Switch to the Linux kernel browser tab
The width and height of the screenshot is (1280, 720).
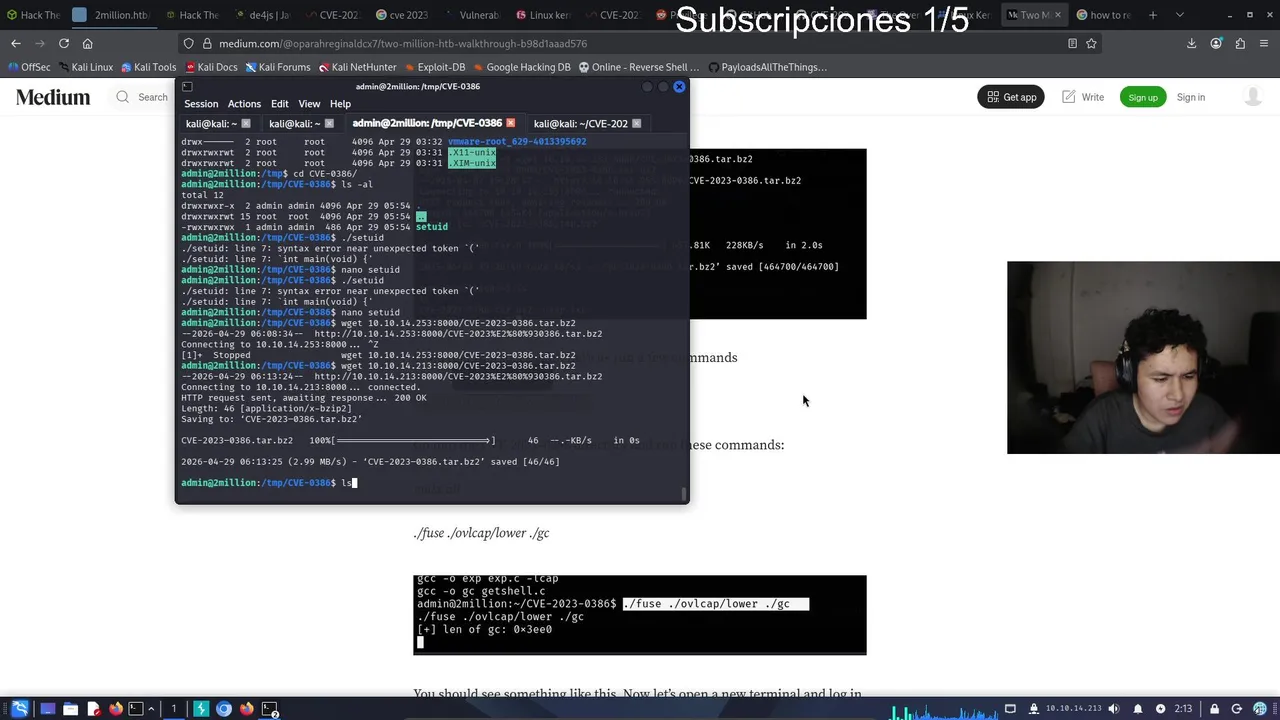coord(543,15)
